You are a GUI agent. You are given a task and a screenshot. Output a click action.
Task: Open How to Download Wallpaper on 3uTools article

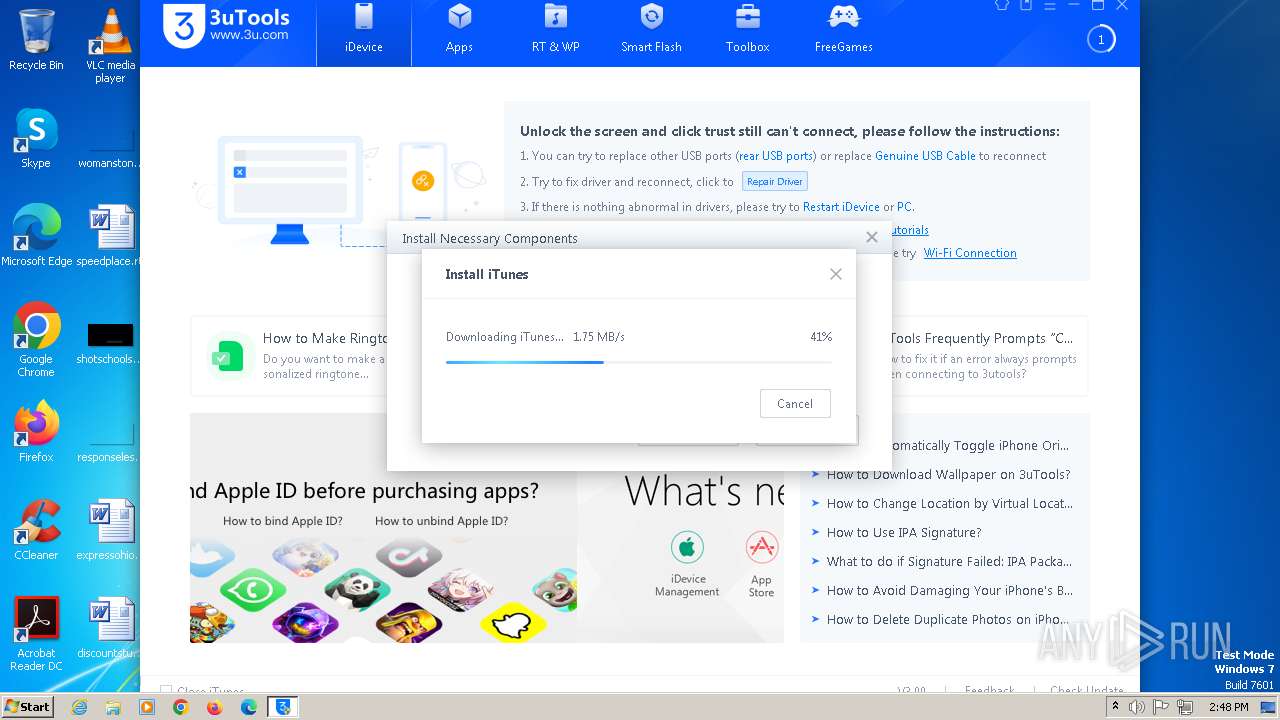(948, 475)
